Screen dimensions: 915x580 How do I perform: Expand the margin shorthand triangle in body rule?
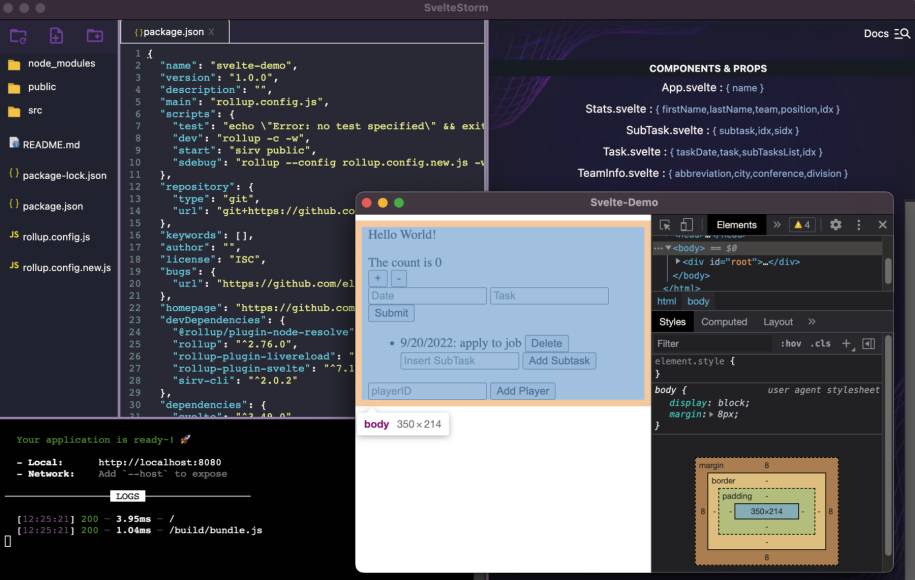[711, 414]
